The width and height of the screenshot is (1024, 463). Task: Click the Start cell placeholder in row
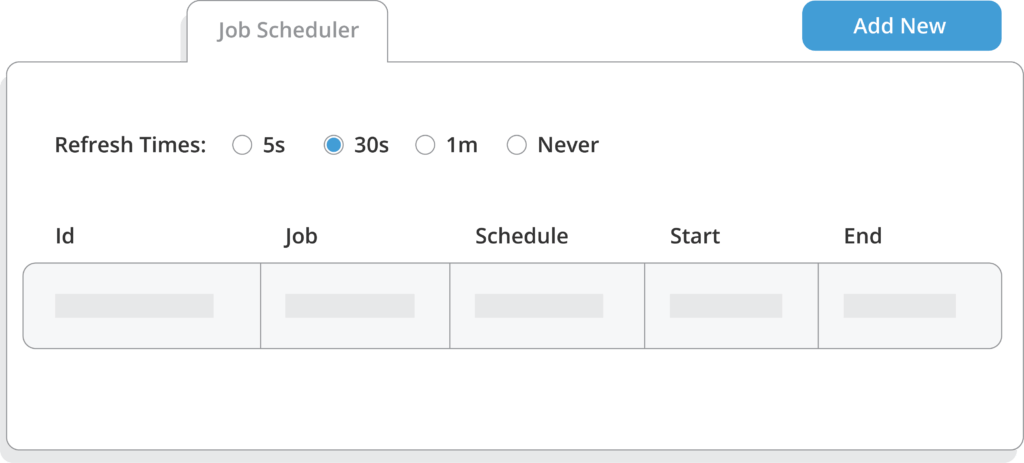tap(726, 306)
